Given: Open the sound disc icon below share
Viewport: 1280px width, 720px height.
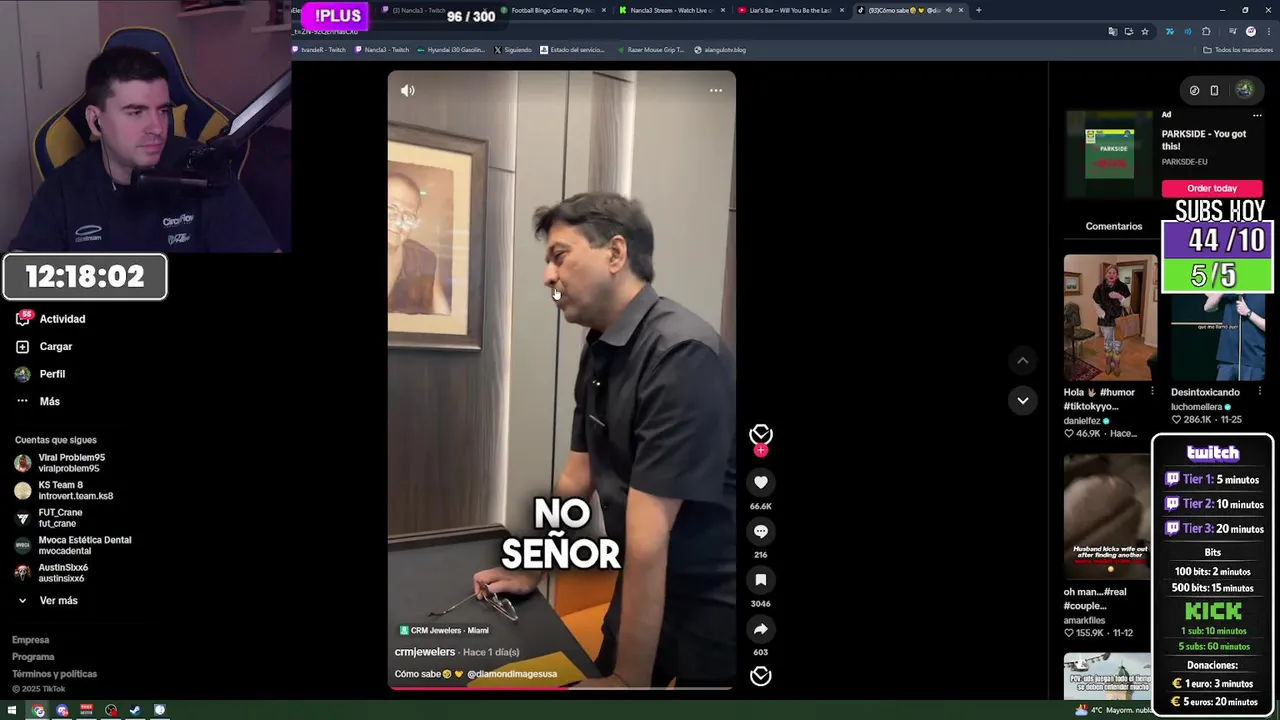Looking at the screenshot, I should point(761,676).
